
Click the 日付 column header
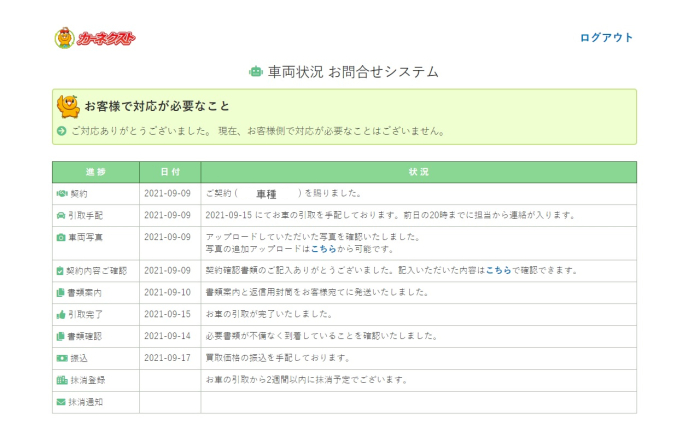[x=170, y=172]
